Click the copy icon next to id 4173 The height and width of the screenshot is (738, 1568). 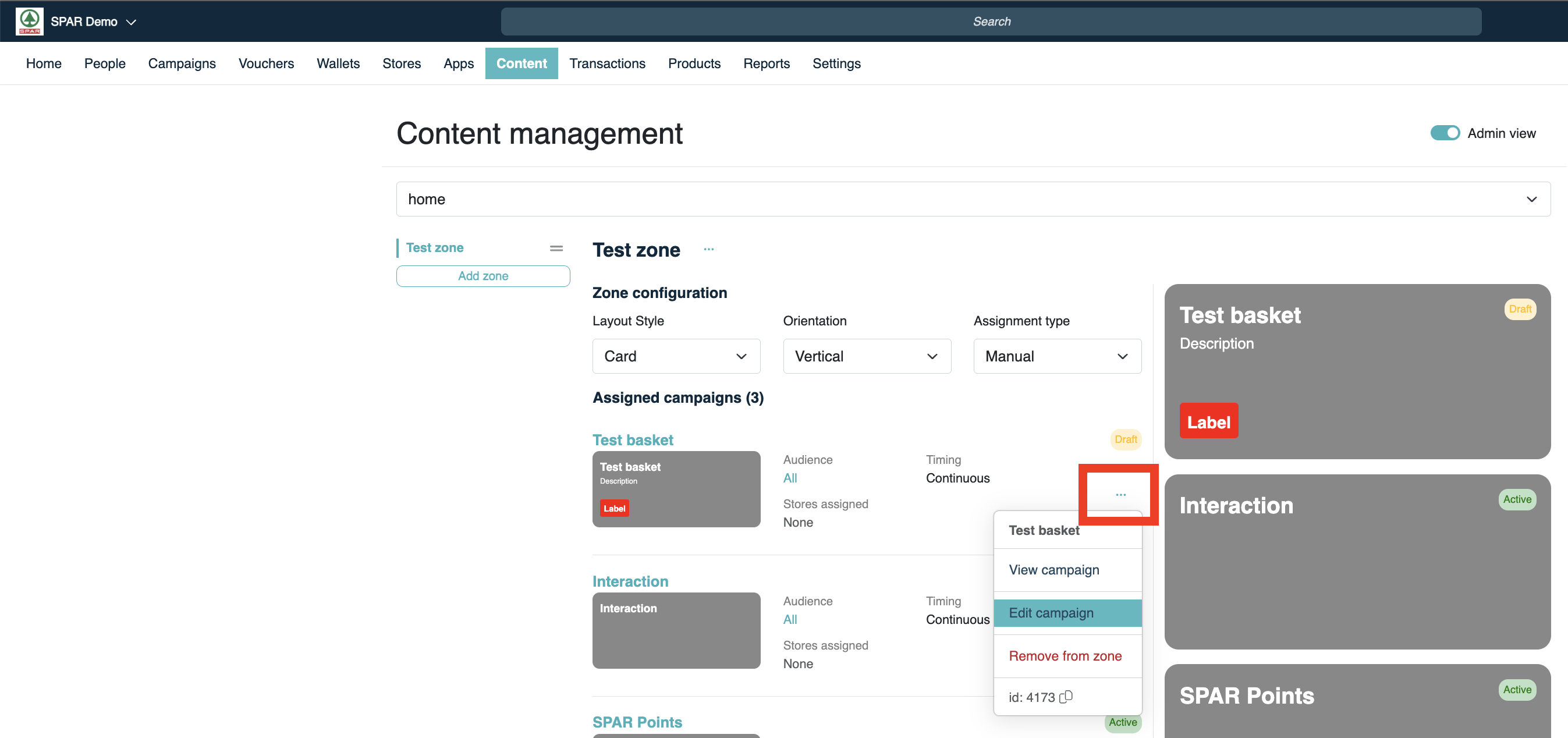pos(1066,697)
